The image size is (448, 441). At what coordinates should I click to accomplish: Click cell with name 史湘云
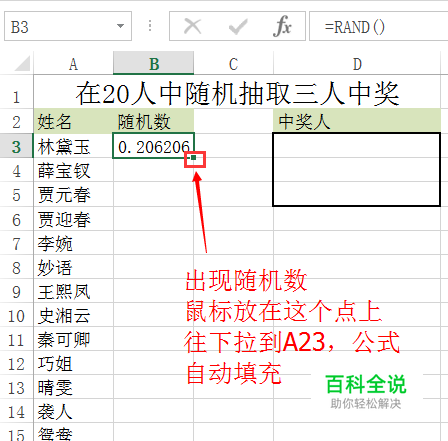(x=73, y=315)
